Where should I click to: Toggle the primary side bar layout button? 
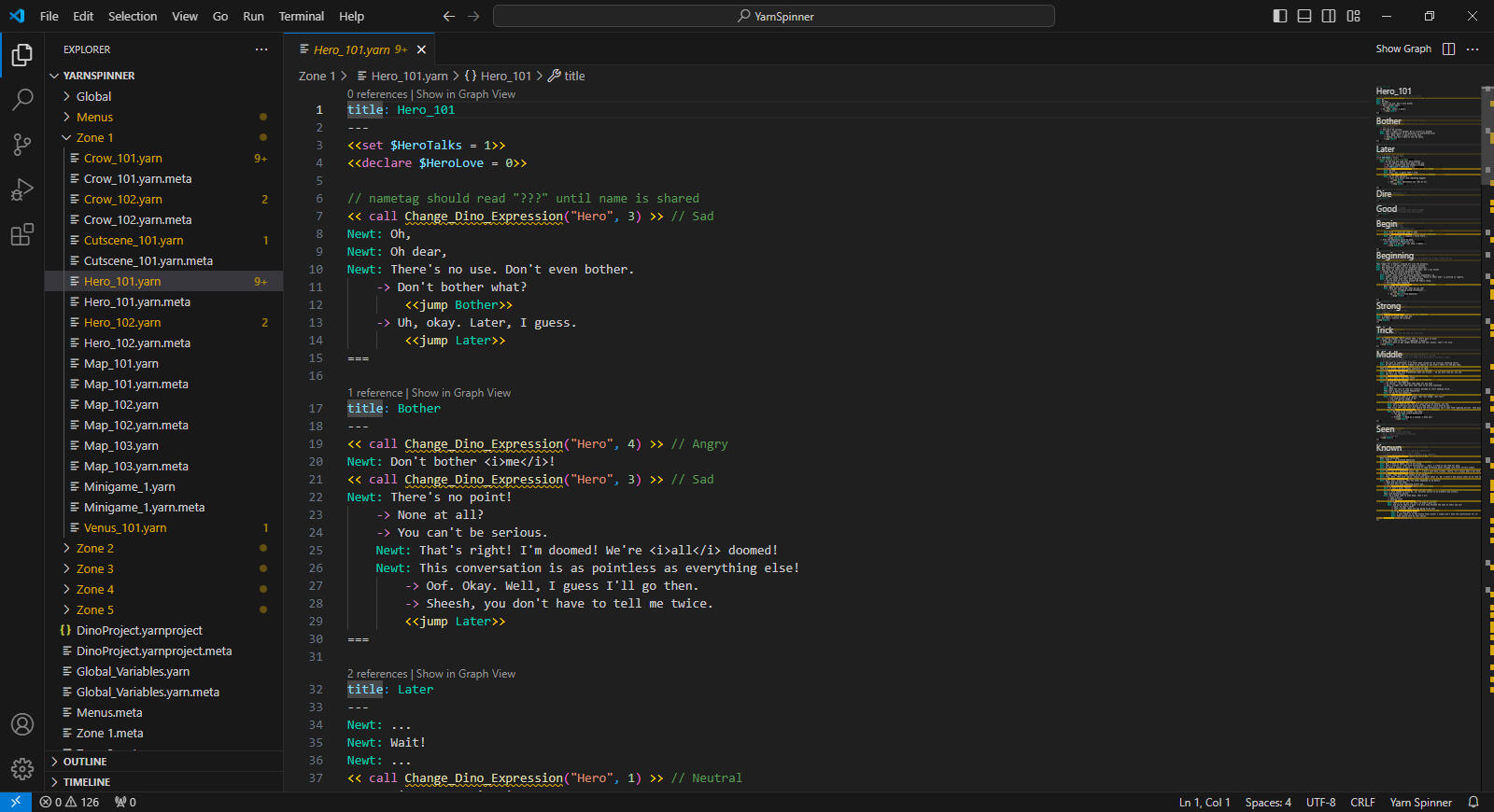point(1280,16)
